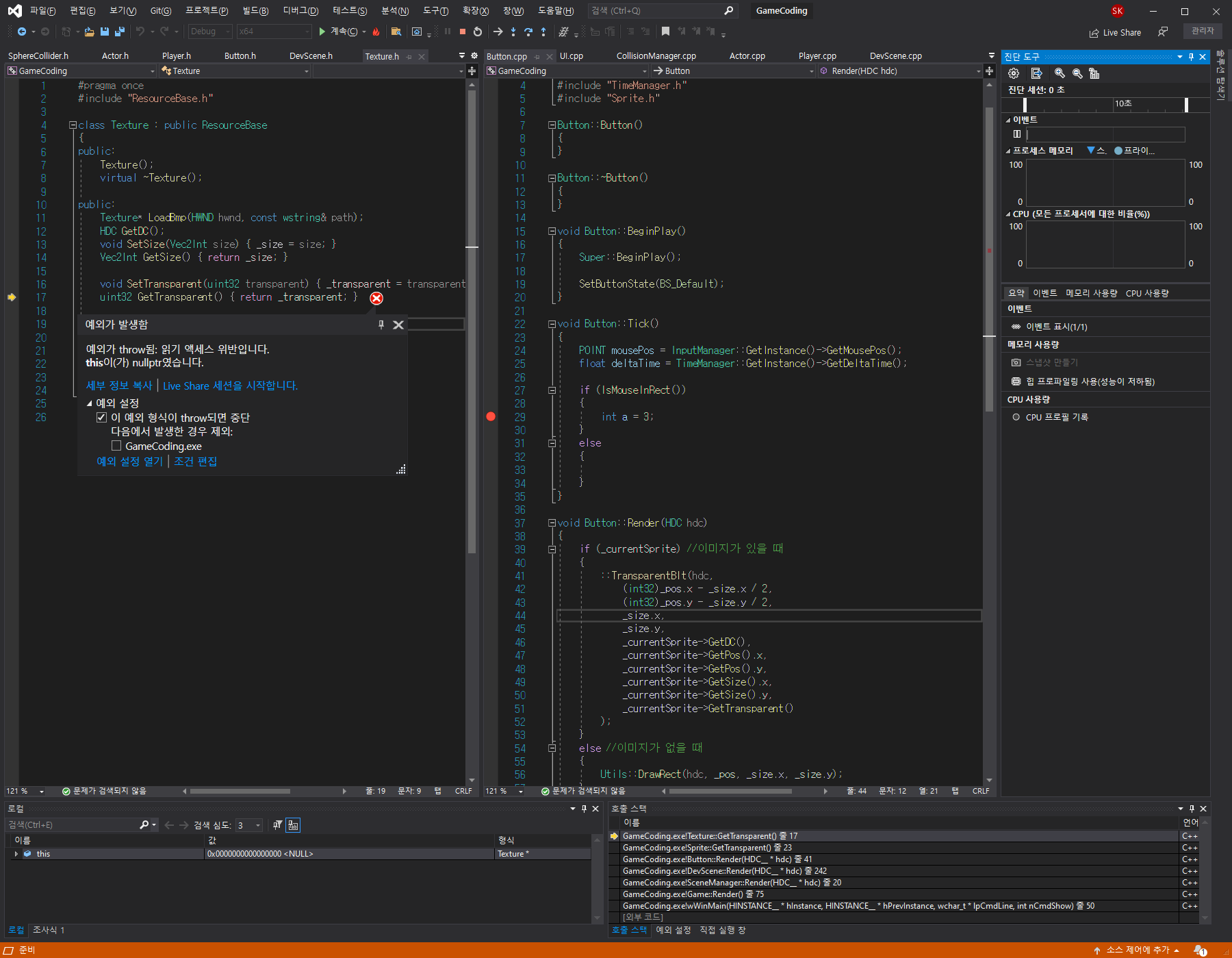Click 힙 프로파일링 사용 option
This screenshot has height=958, width=1232.
tap(1090, 381)
